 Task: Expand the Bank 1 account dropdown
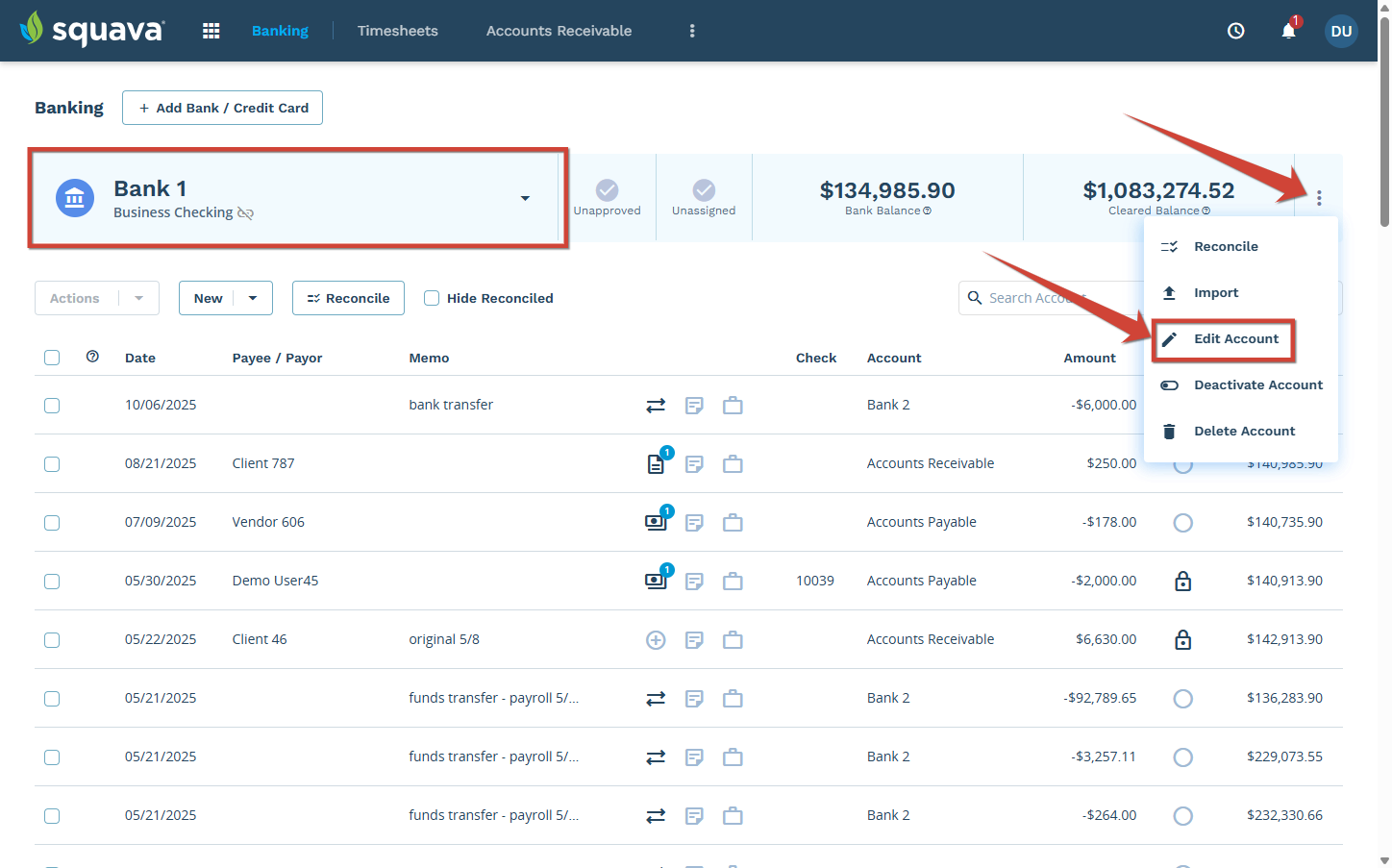click(x=525, y=198)
